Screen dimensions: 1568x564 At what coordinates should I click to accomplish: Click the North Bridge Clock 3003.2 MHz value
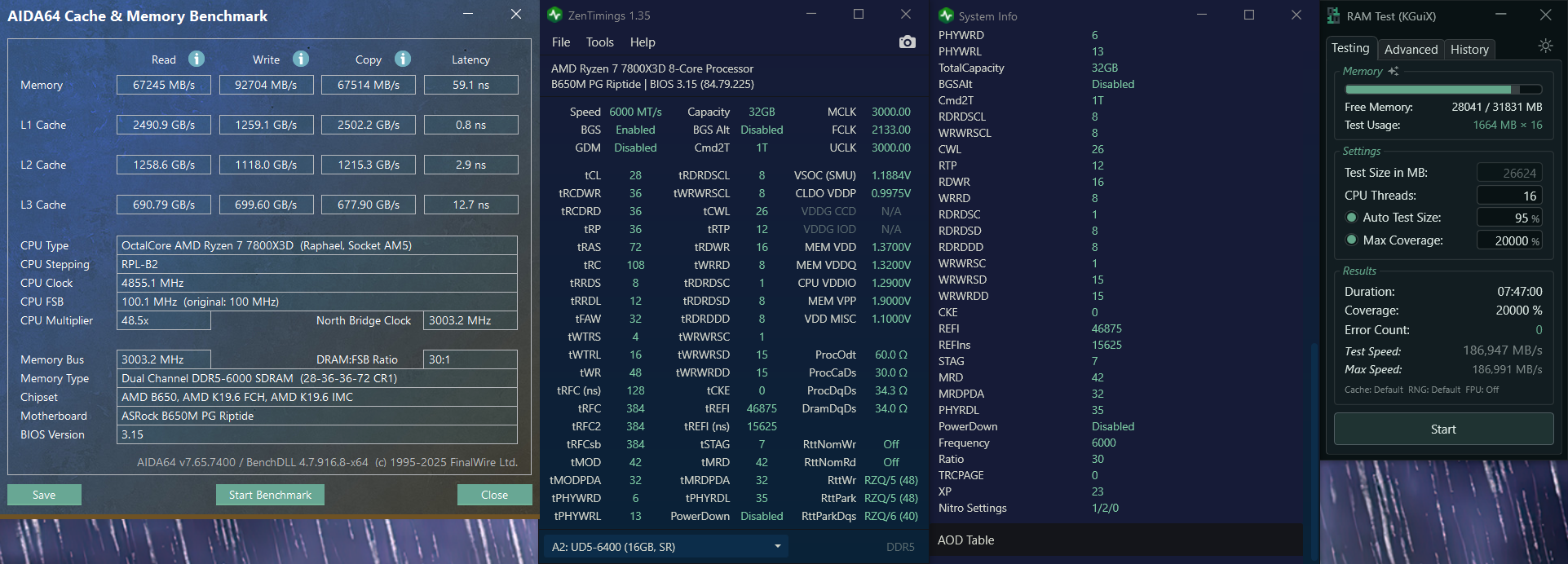coord(470,320)
